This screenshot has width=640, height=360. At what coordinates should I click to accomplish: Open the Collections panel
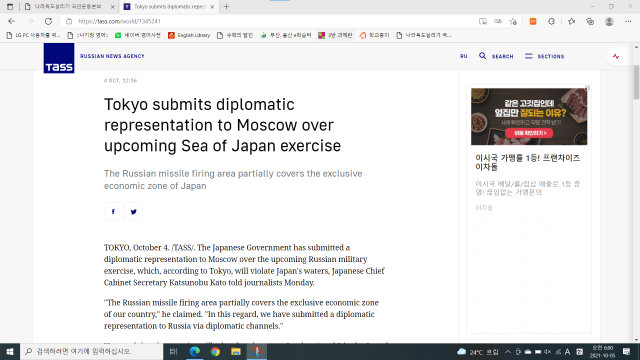590,21
